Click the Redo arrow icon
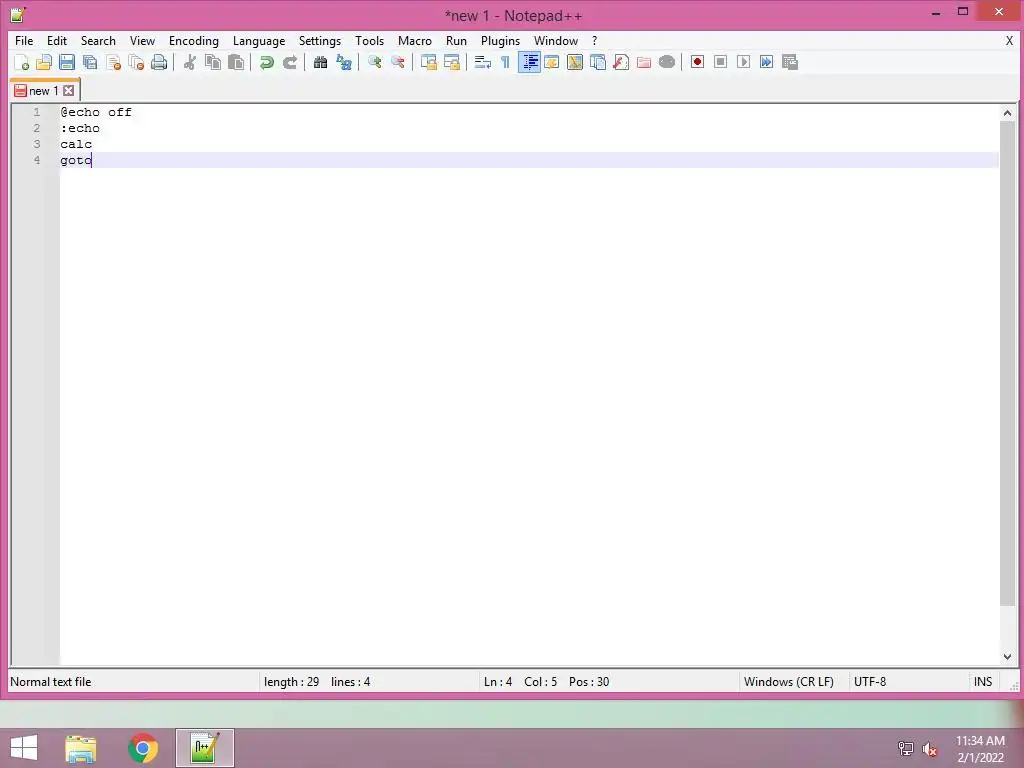The width and height of the screenshot is (1024, 768). pyautogui.click(x=289, y=62)
